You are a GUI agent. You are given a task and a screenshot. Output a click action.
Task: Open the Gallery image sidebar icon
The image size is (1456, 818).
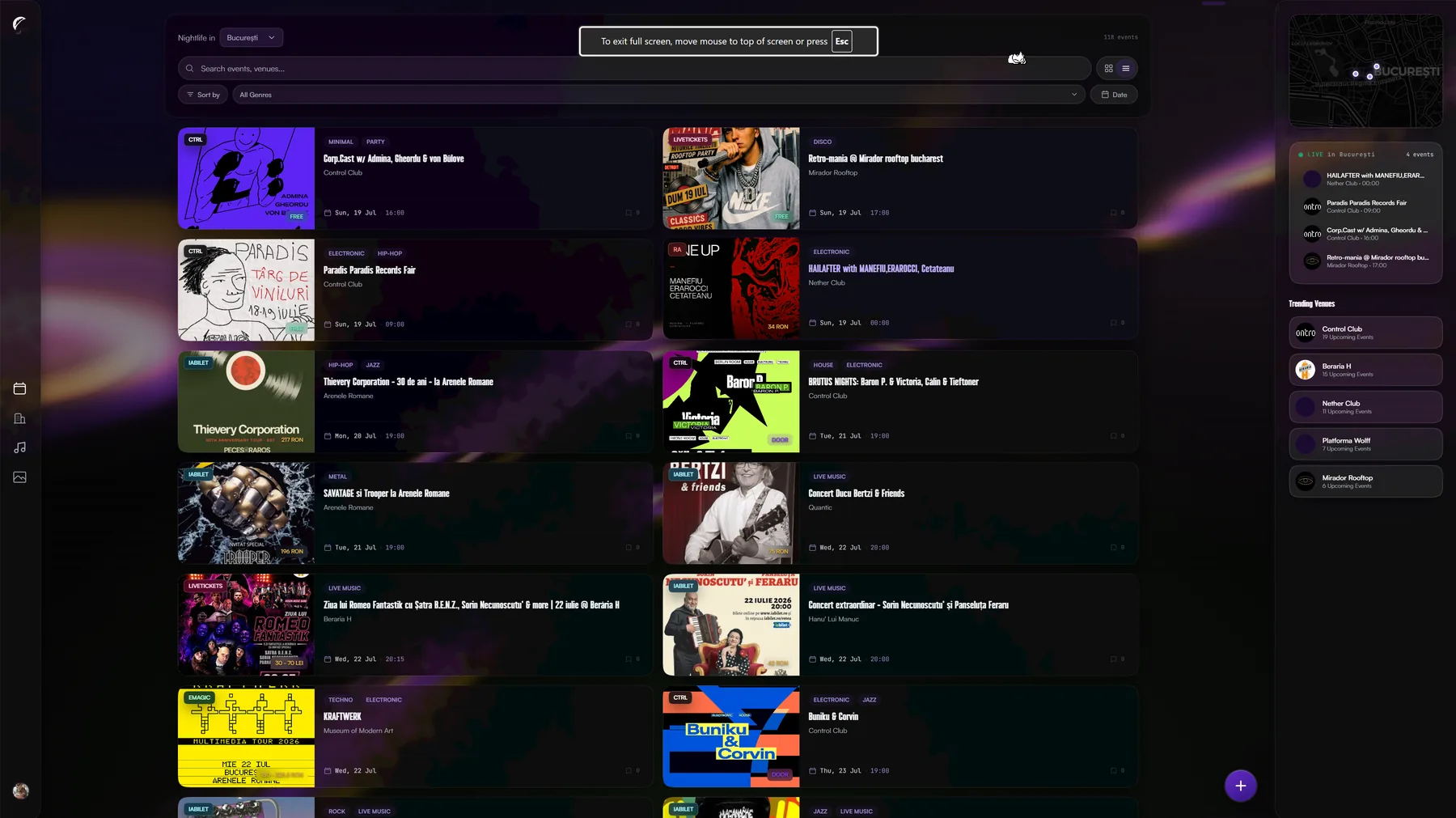[20, 477]
